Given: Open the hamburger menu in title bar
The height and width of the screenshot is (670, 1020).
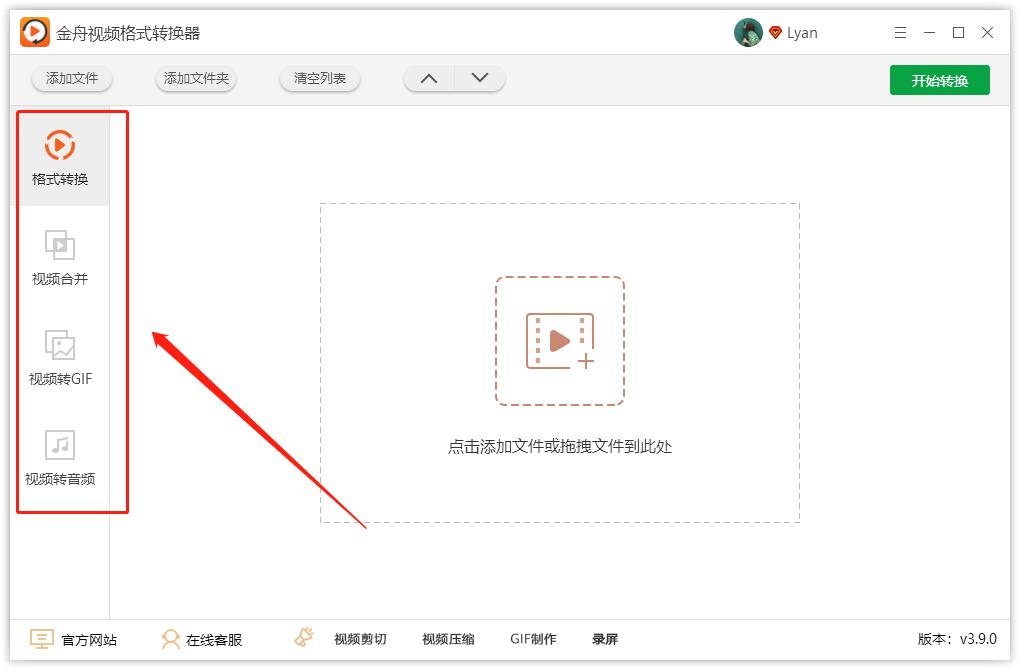Looking at the screenshot, I should coord(900,32).
